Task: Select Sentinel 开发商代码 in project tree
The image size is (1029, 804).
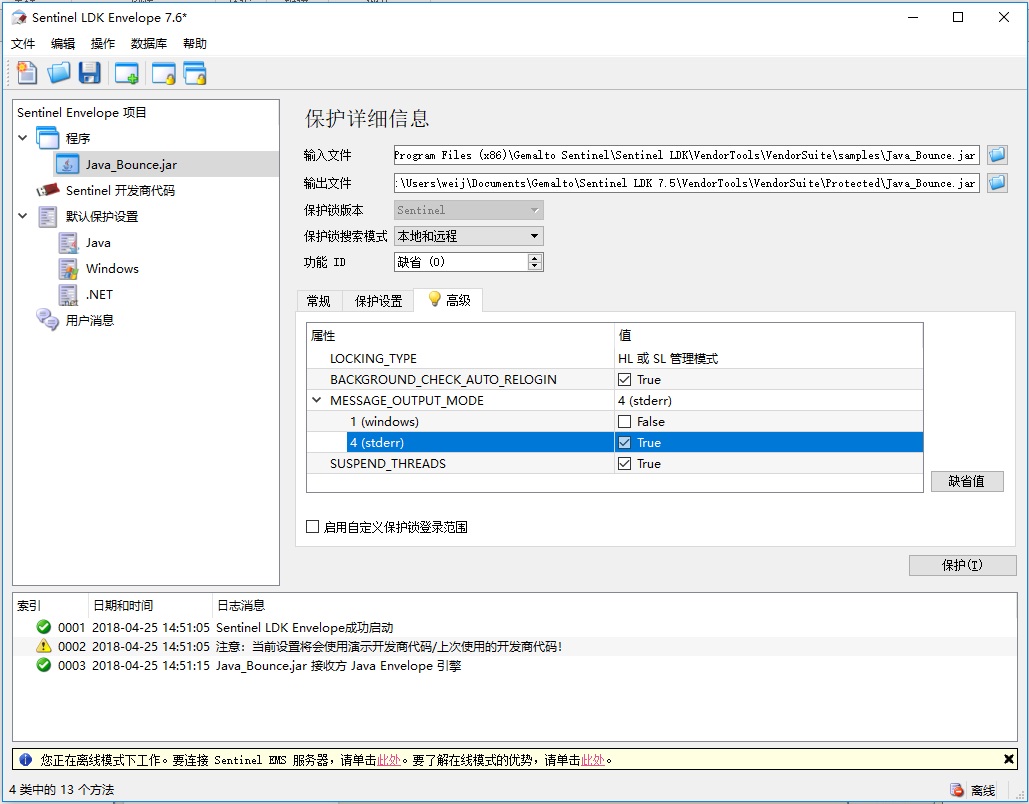Action: coord(119,190)
